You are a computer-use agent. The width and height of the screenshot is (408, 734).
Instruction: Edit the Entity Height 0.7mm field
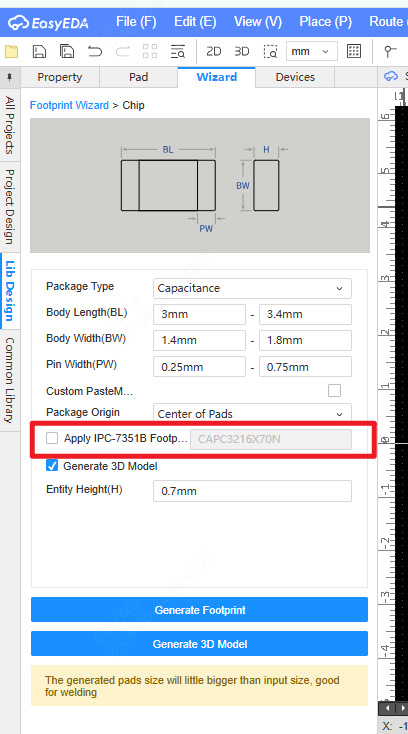click(x=252, y=491)
